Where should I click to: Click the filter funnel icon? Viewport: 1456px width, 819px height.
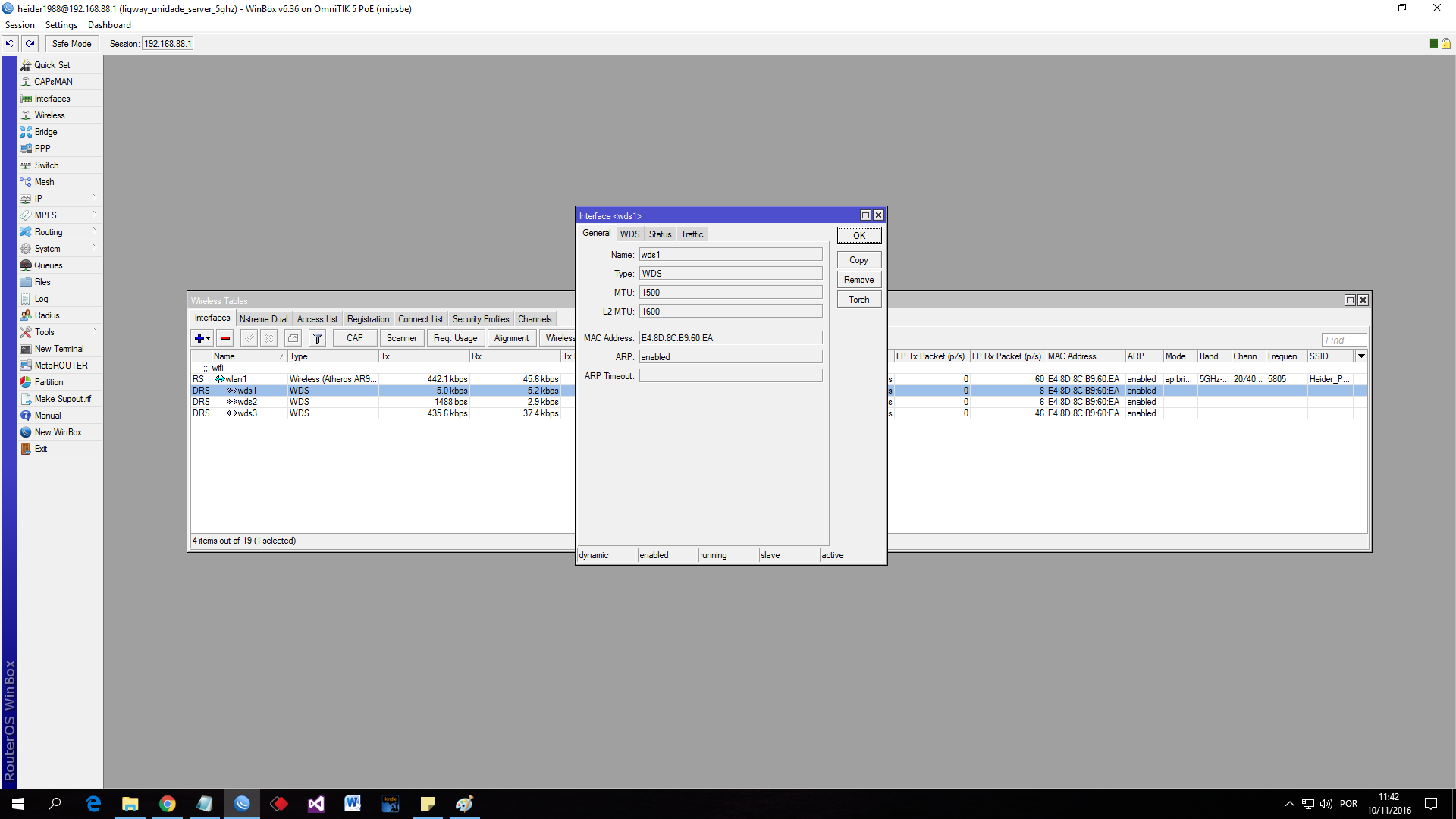click(x=318, y=338)
